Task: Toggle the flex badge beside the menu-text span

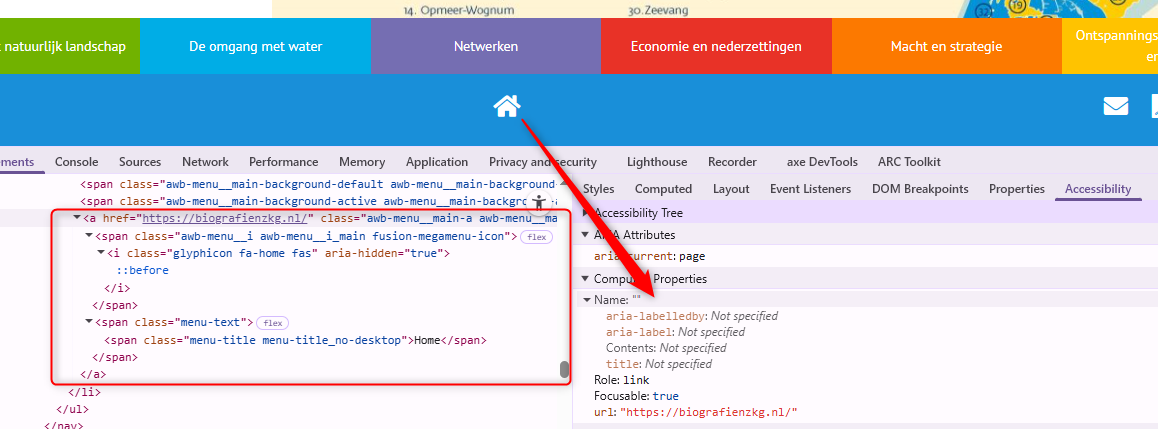Action: click(272, 323)
